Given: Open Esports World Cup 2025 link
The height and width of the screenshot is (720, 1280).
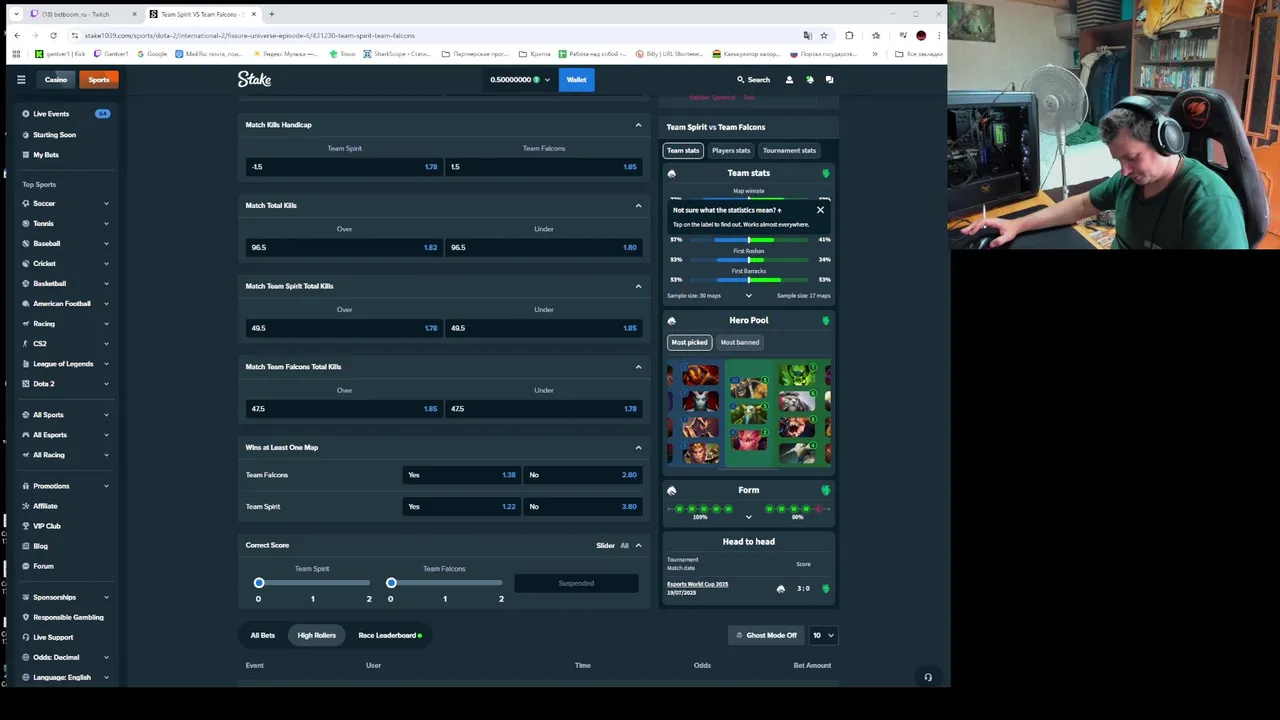Looking at the screenshot, I should [x=697, y=584].
